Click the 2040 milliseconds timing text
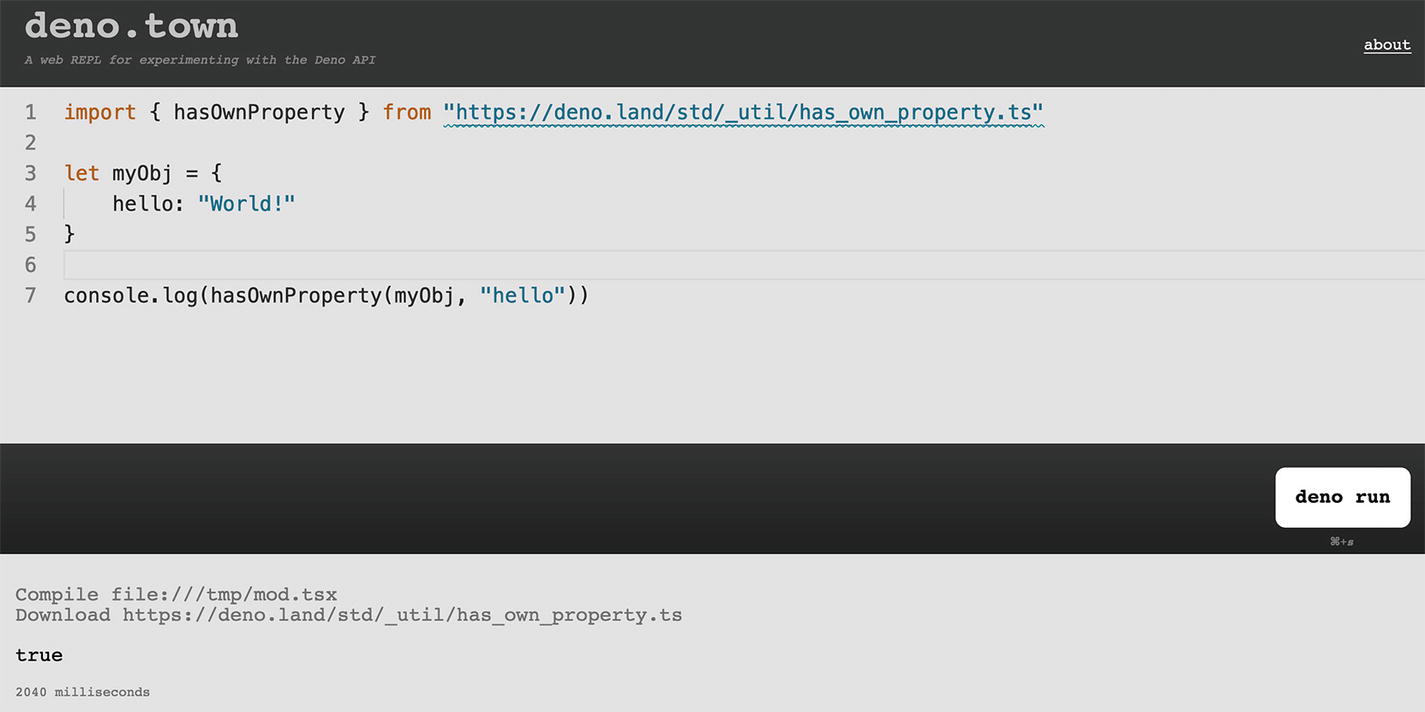Screen dimensions: 1425x712 tap(82, 691)
